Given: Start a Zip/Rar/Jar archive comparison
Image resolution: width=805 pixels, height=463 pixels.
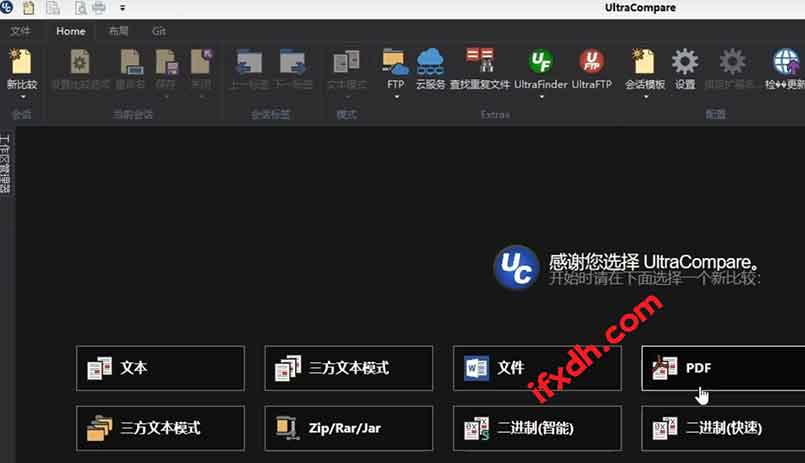Looking at the screenshot, I should [x=349, y=428].
